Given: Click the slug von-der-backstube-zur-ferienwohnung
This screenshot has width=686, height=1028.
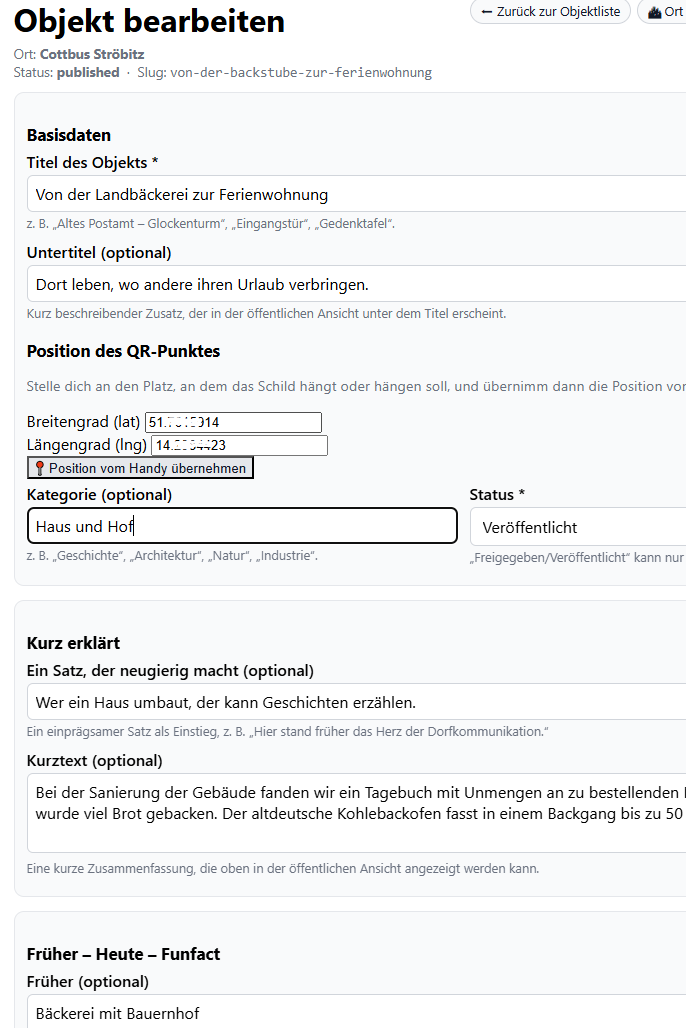Looking at the screenshot, I should (x=302, y=72).
